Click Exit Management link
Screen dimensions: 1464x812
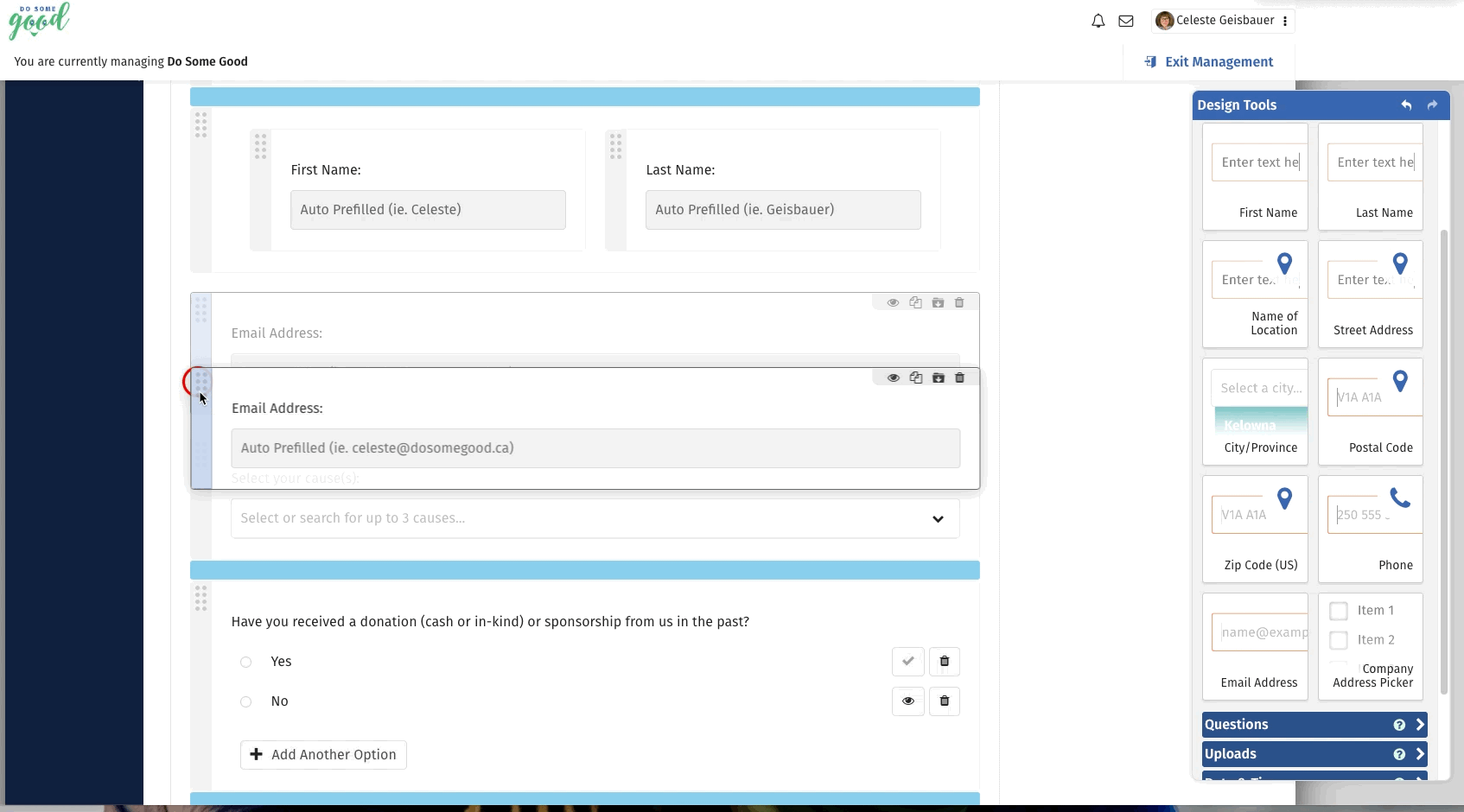tap(1208, 61)
